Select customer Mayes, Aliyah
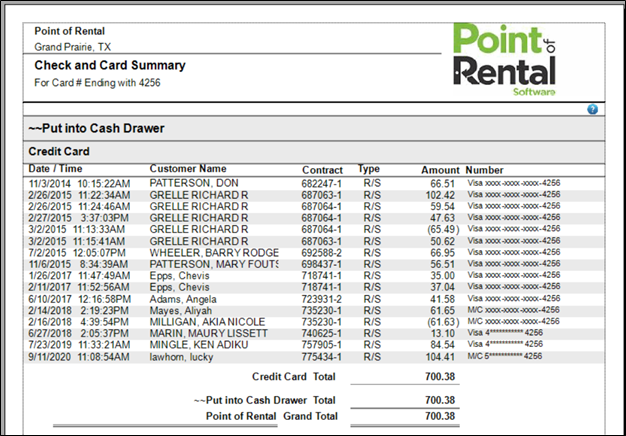626x436 pixels. (180, 311)
